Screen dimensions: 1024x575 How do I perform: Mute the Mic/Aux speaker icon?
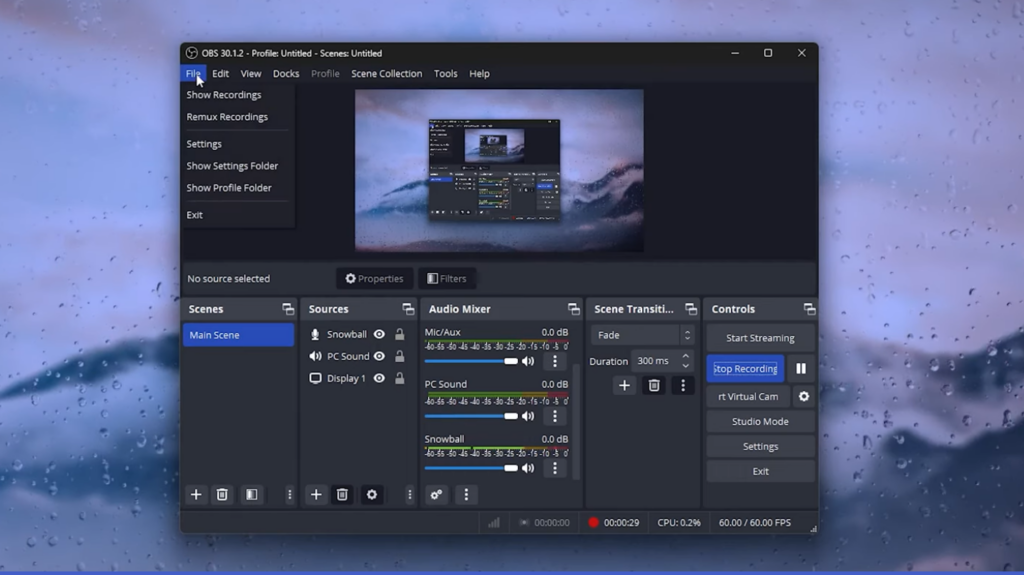tap(528, 361)
